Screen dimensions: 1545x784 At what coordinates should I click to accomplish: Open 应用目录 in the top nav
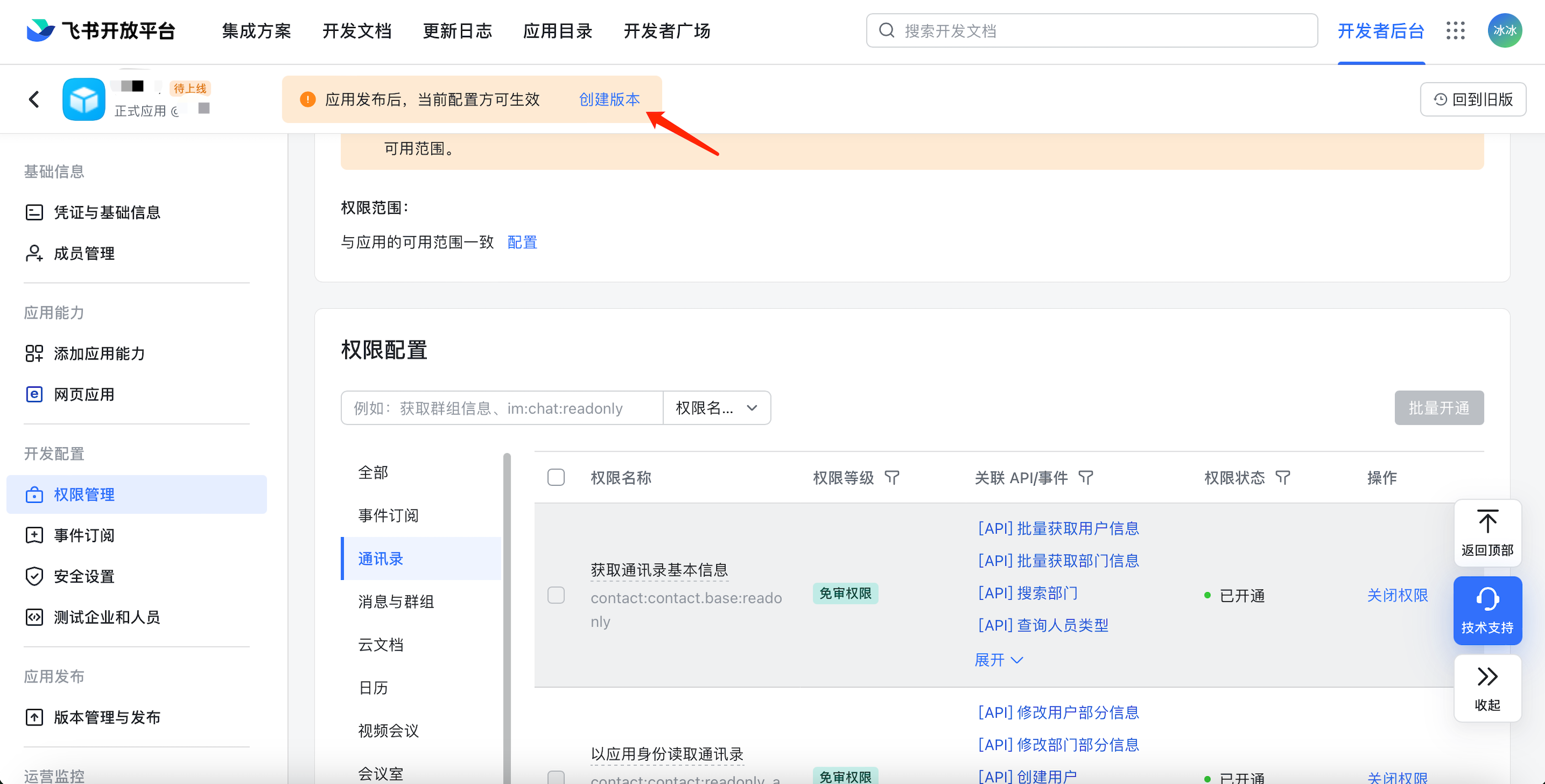557,30
